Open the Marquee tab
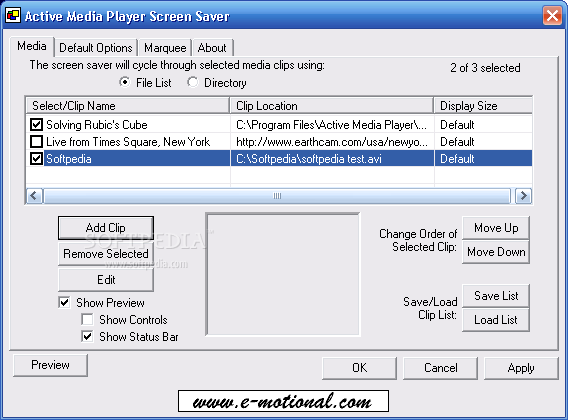 [x=165, y=48]
